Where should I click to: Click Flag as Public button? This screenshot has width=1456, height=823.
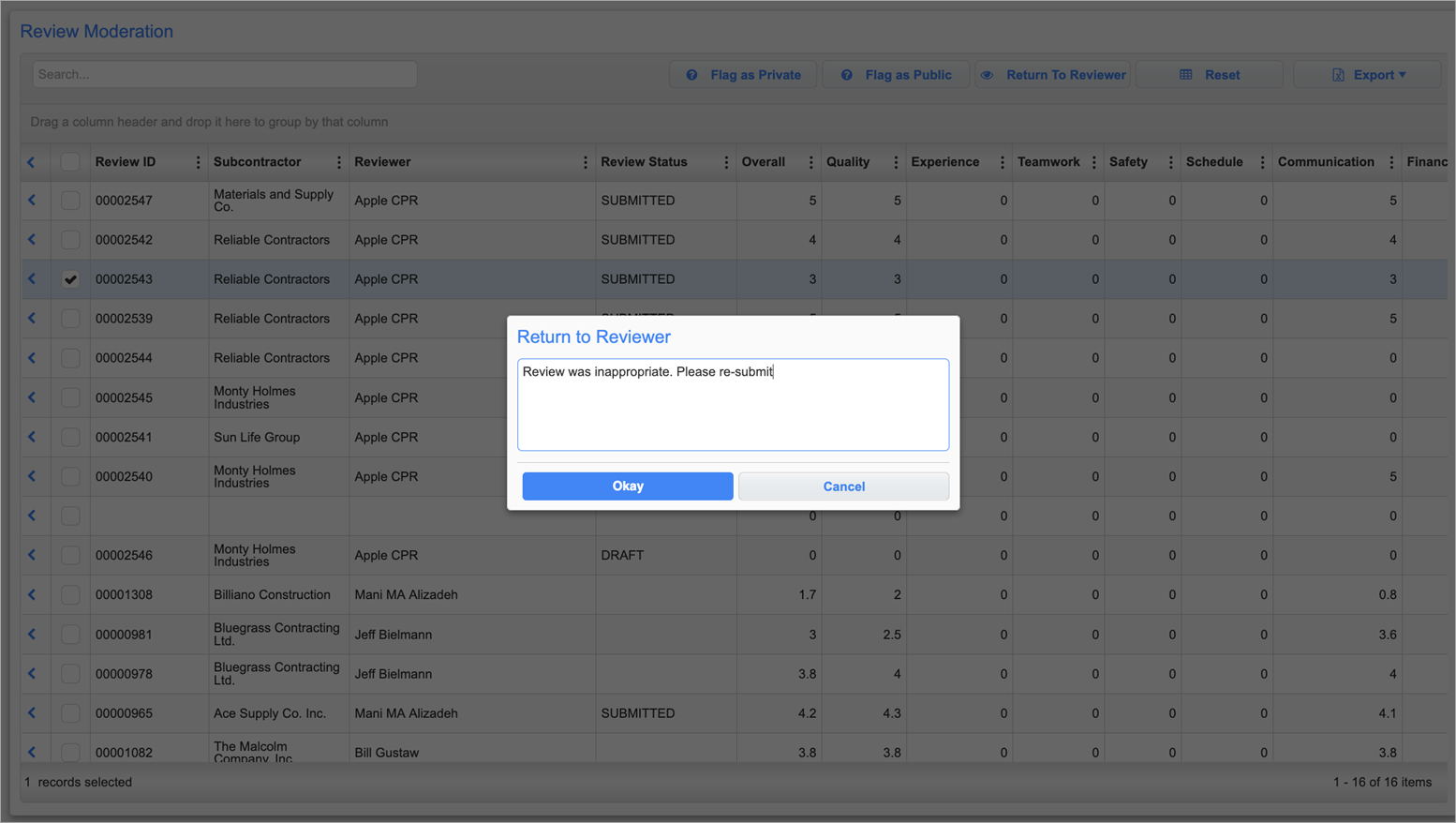(896, 75)
